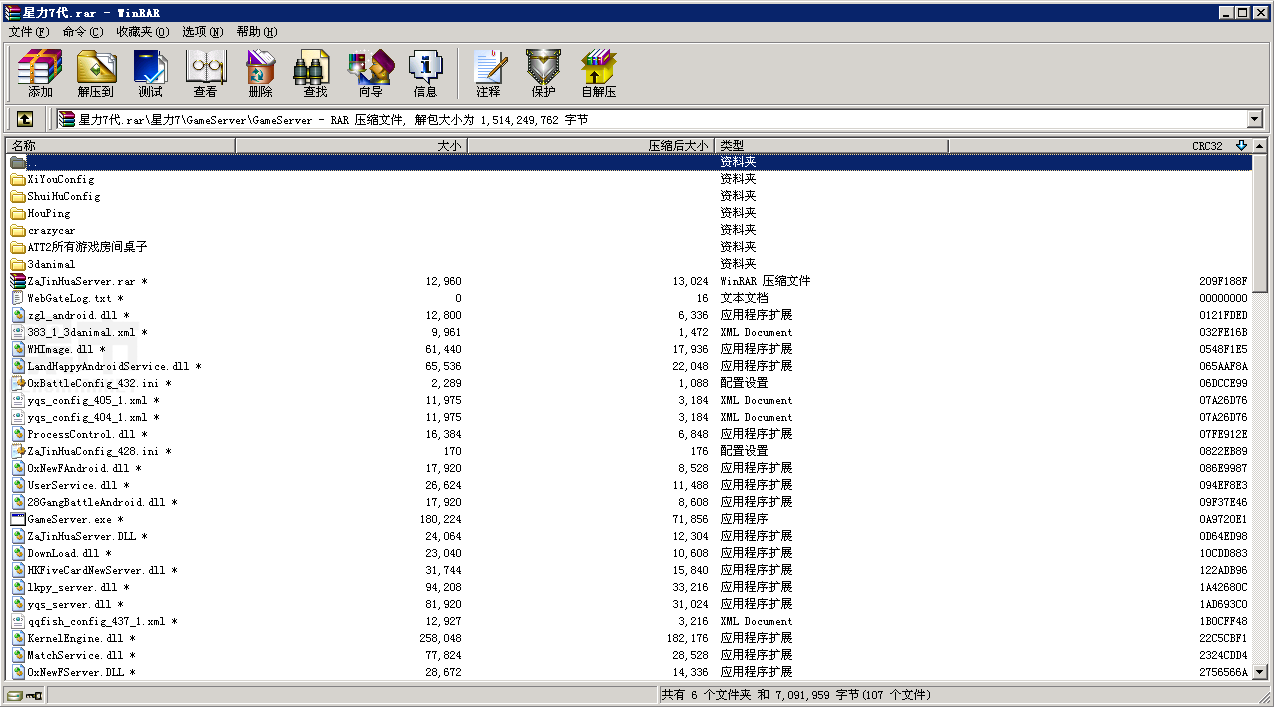1274x707 pixels.
Task: Click the WebGateLog.txt file icon
Action: click(18, 298)
